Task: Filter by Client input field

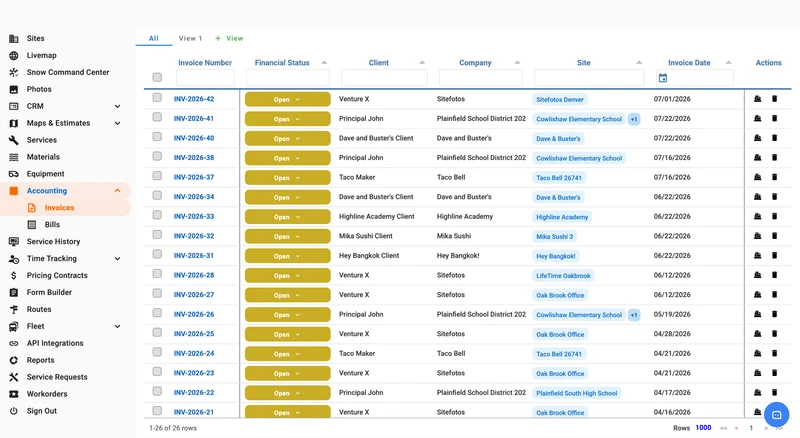Action: [384, 78]
